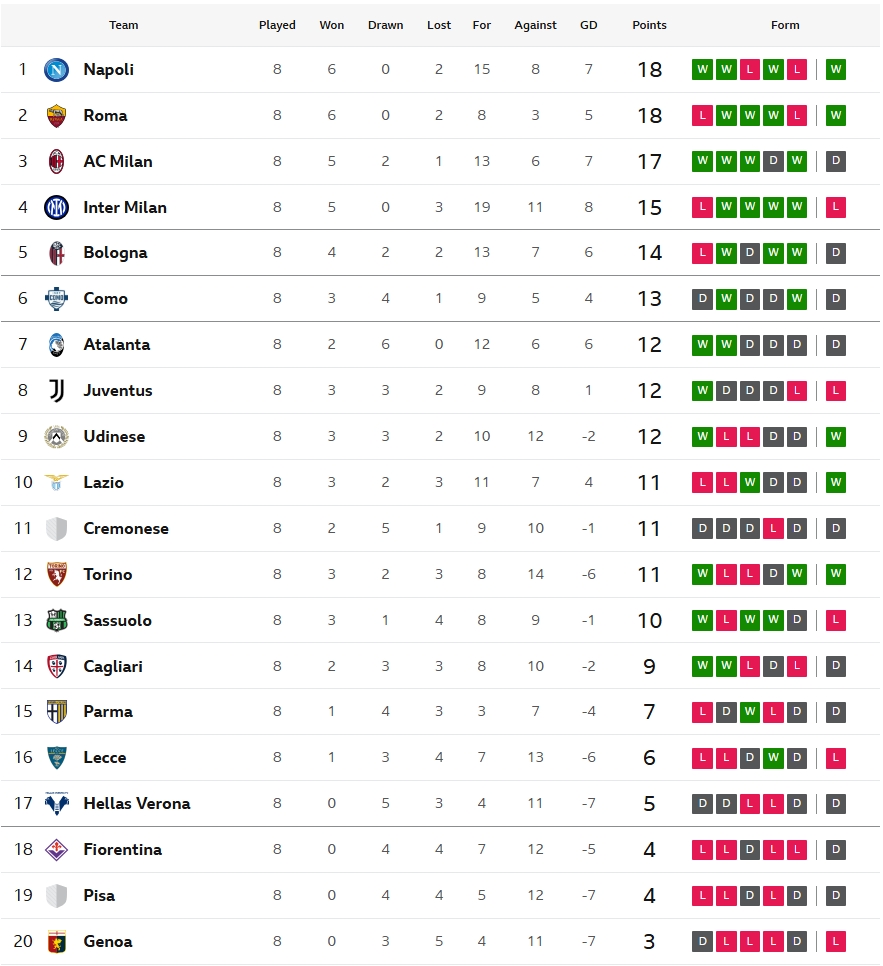Click the GD column header

(x=588, y=25)
